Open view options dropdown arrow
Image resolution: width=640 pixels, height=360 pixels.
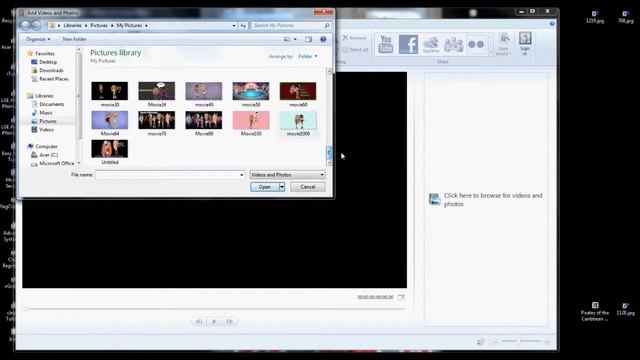click(295, 39)
